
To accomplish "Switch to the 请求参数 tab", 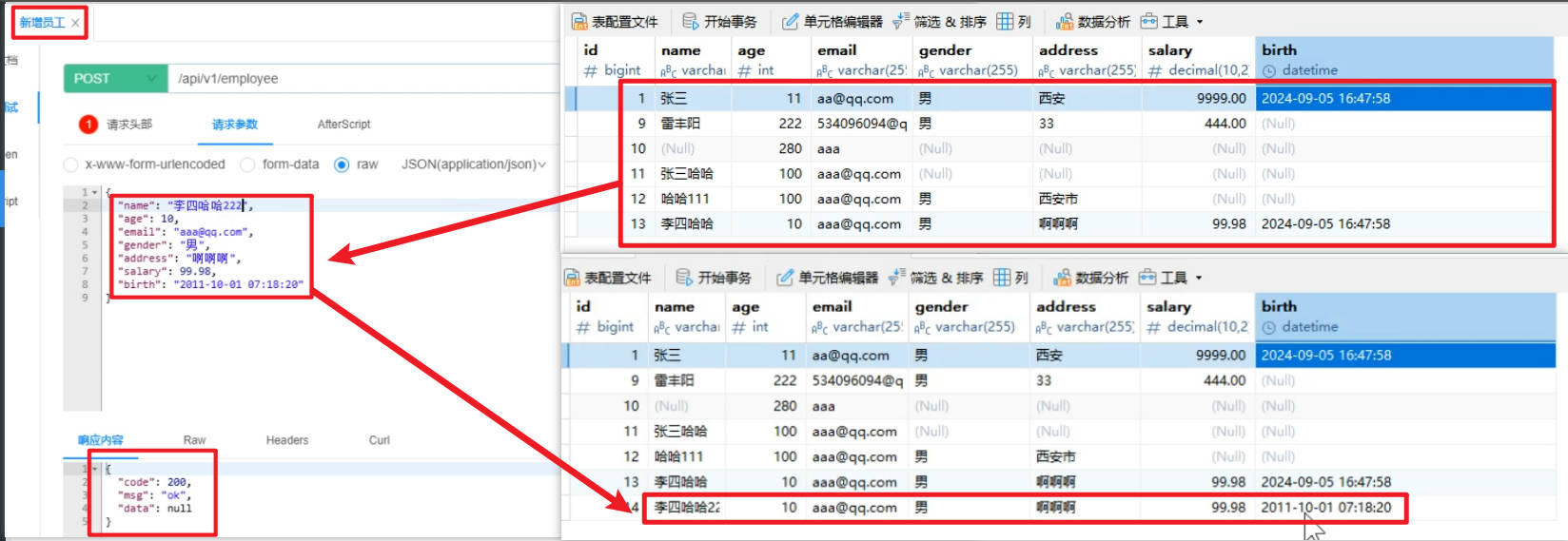I will click(234, 125).
